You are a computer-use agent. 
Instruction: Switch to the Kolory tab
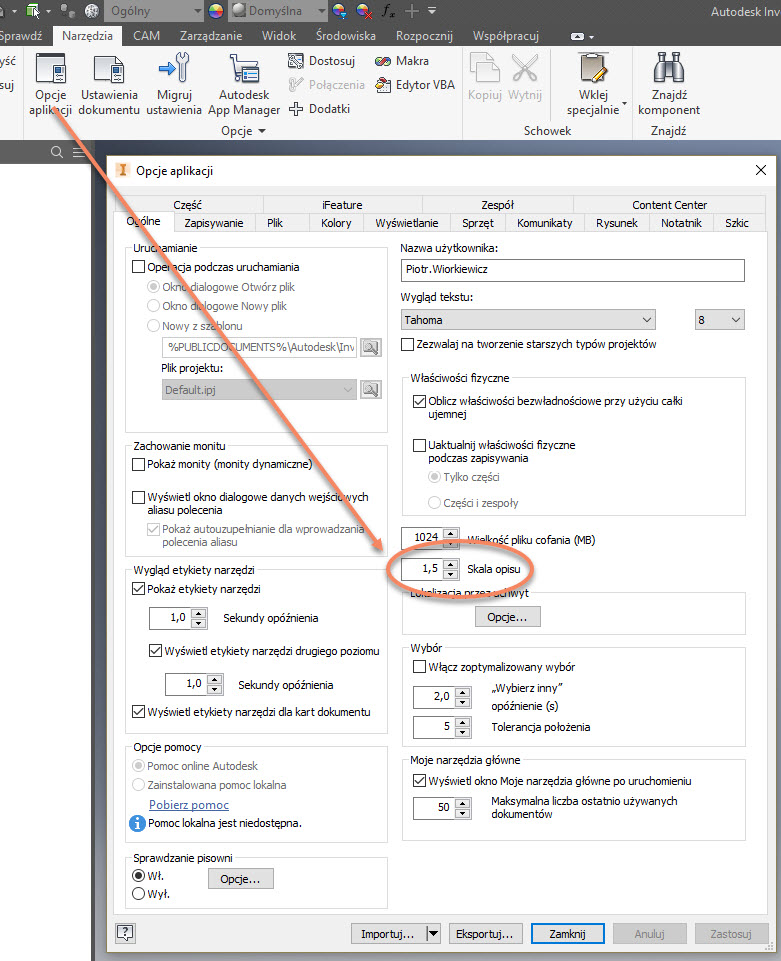[x=336, y=223]
